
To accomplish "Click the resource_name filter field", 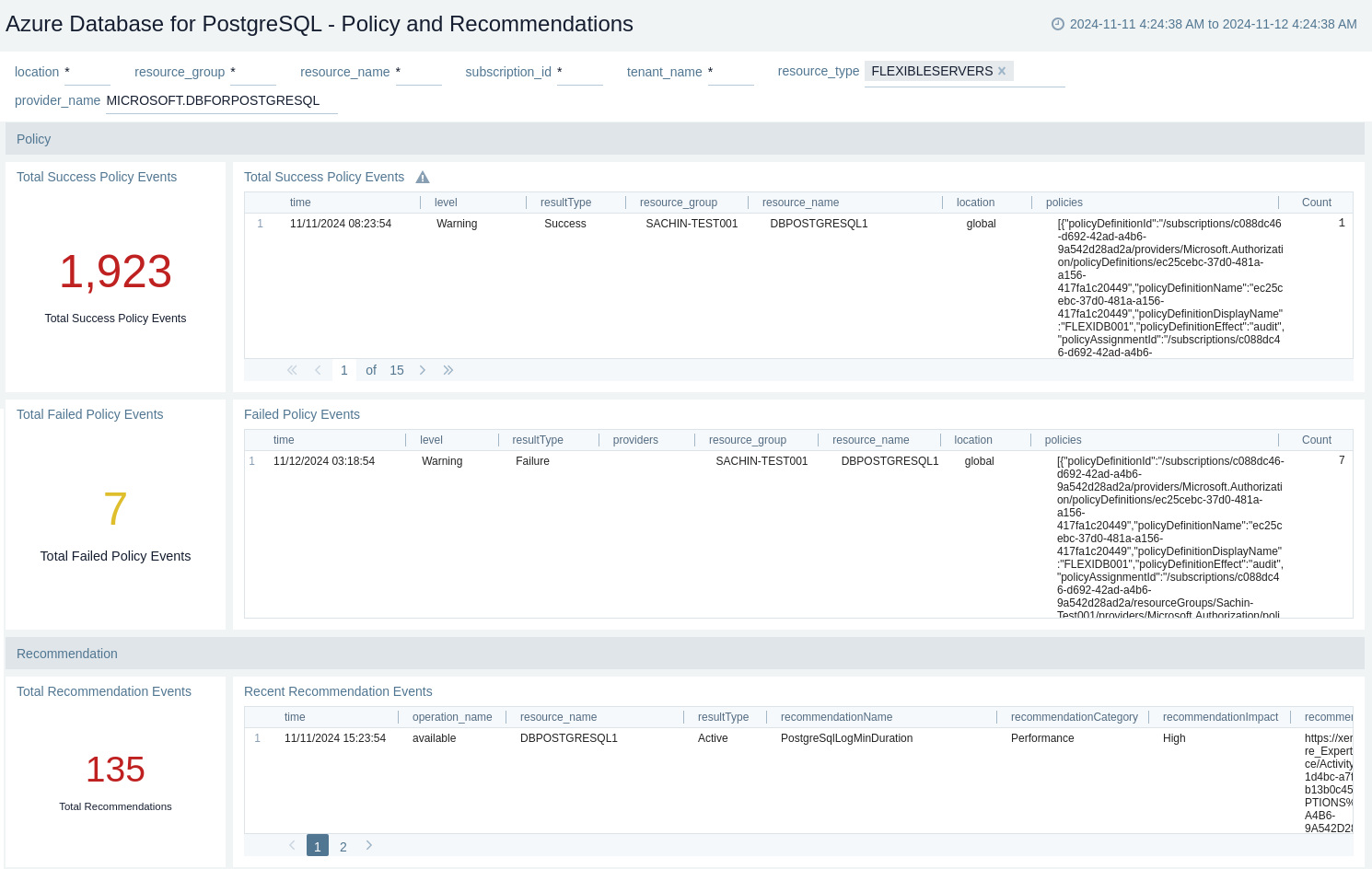I will [419, 72].
